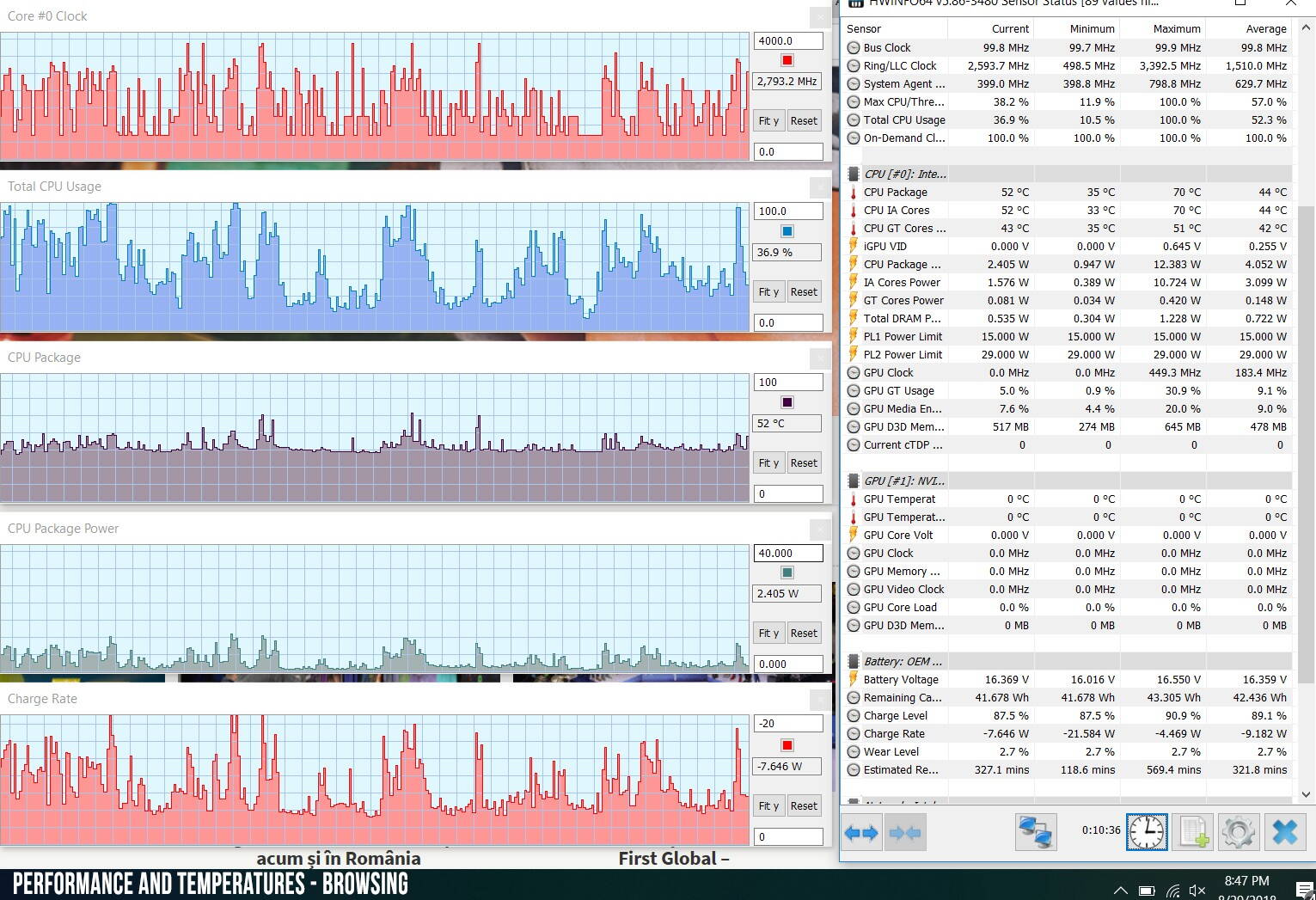Show hidden tray icons chevron

(1121, 890)
